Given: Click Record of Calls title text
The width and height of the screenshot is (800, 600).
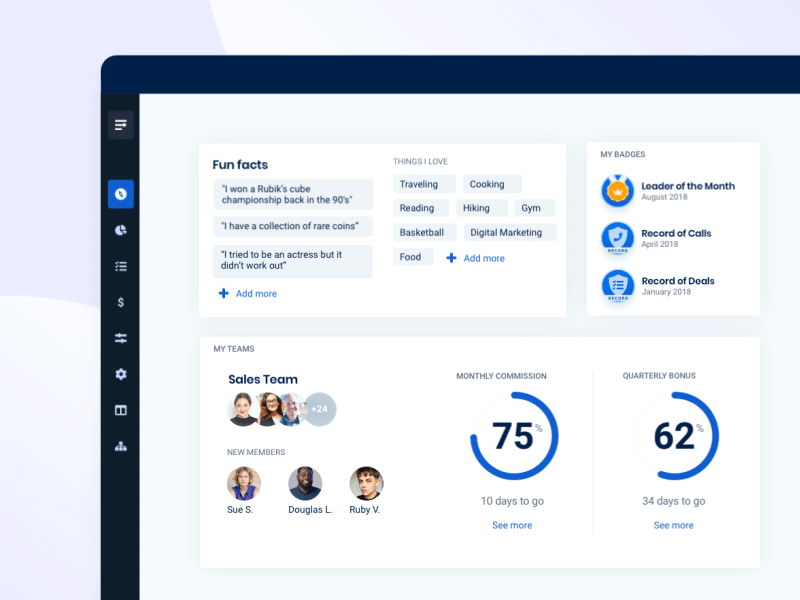Looking at the screenshot, I should click(676, 233).
